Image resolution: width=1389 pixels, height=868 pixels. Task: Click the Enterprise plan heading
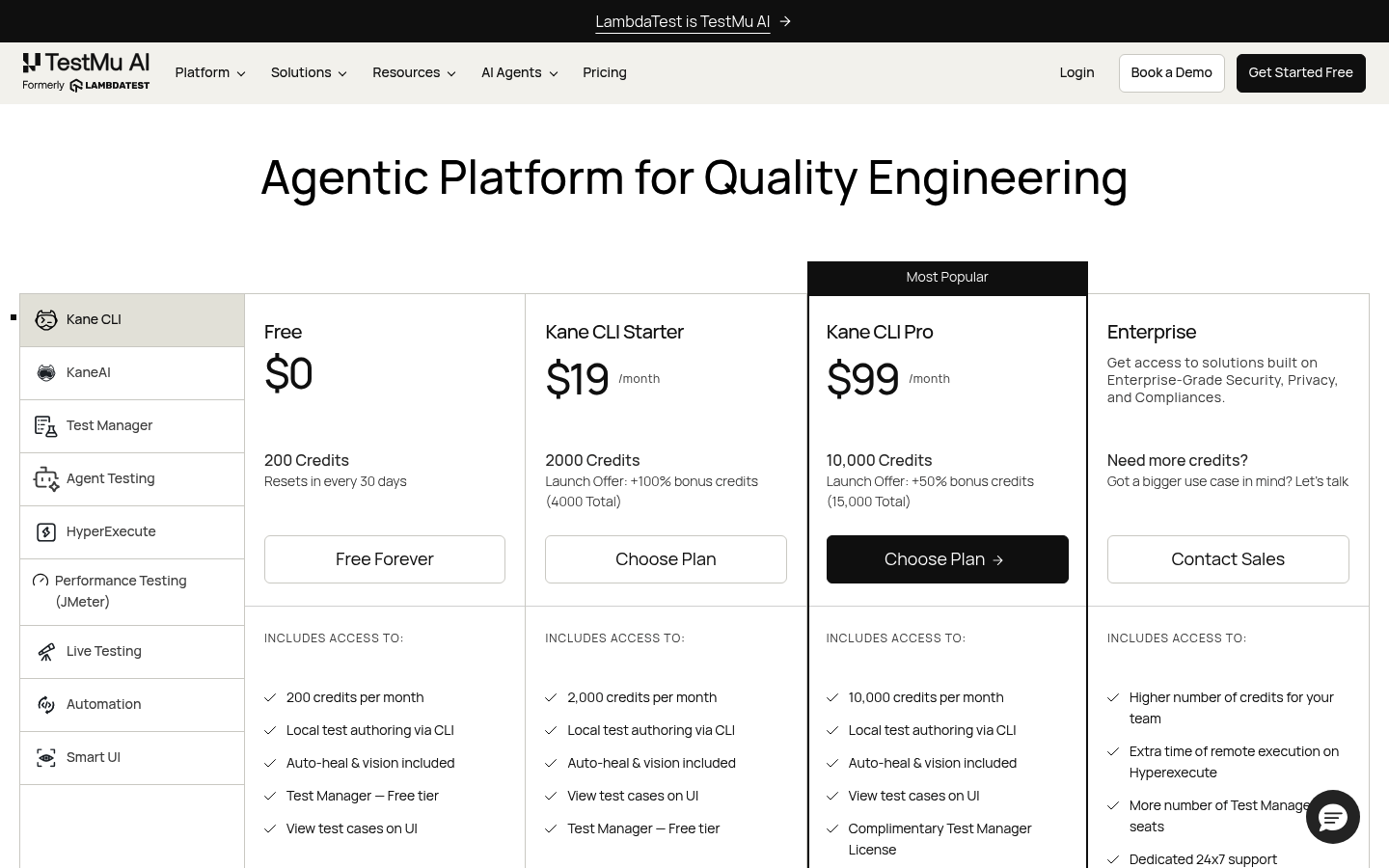pyautogui.click(x=1152, y=332)
